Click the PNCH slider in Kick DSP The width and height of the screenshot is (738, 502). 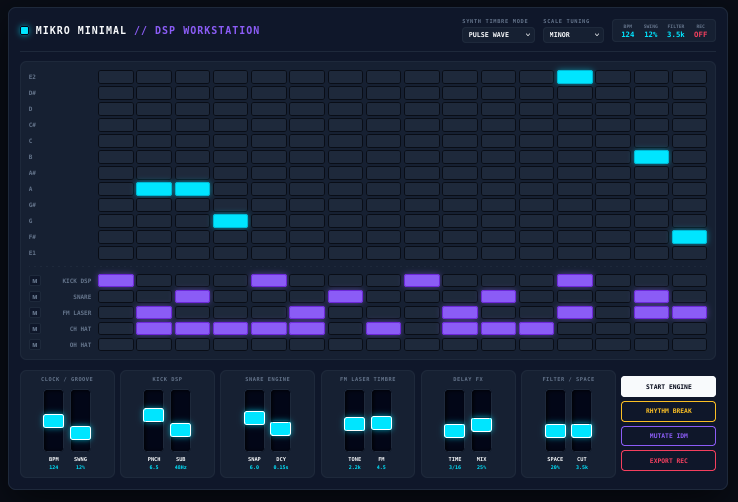coord(153,421)
